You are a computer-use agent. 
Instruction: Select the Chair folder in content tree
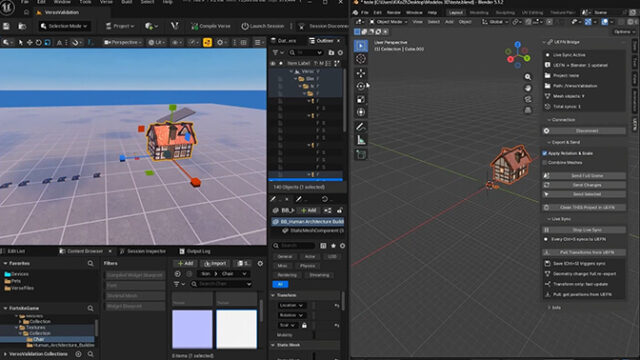point(38,339)
